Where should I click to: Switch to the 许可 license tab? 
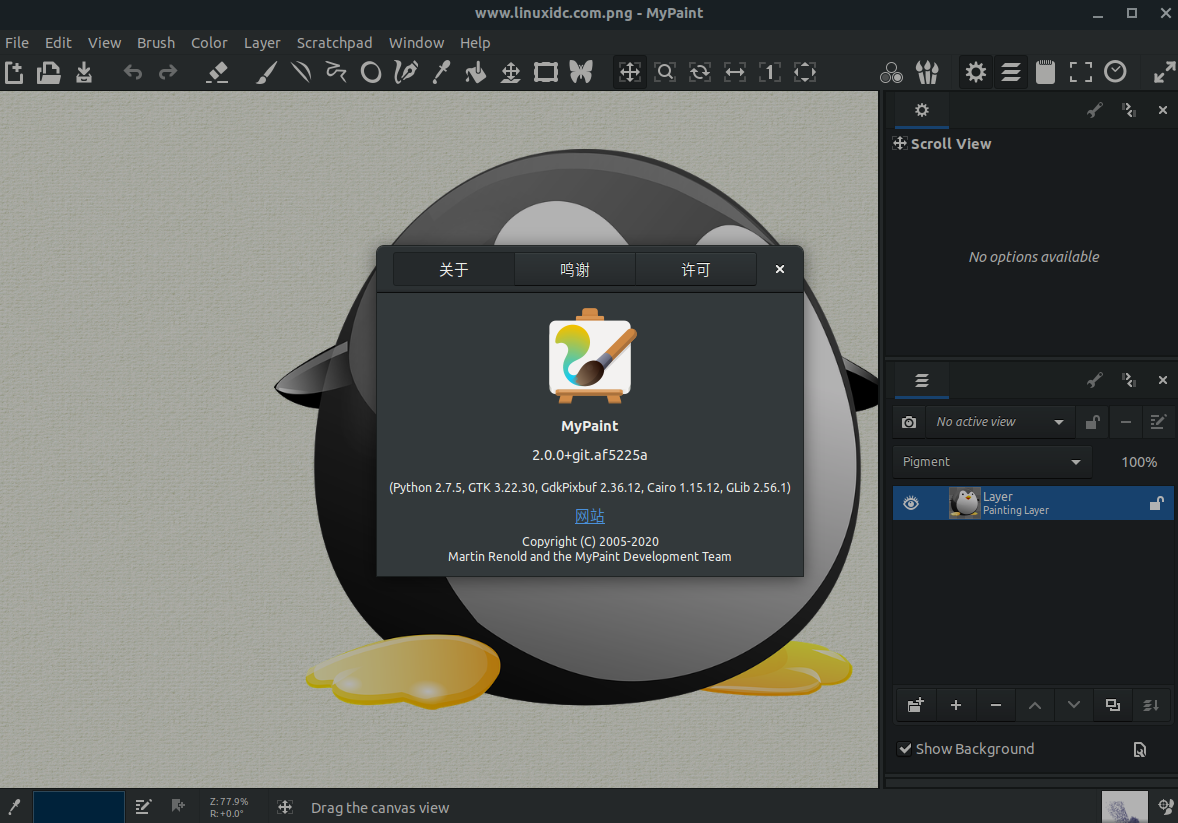(x=696, y=270)
